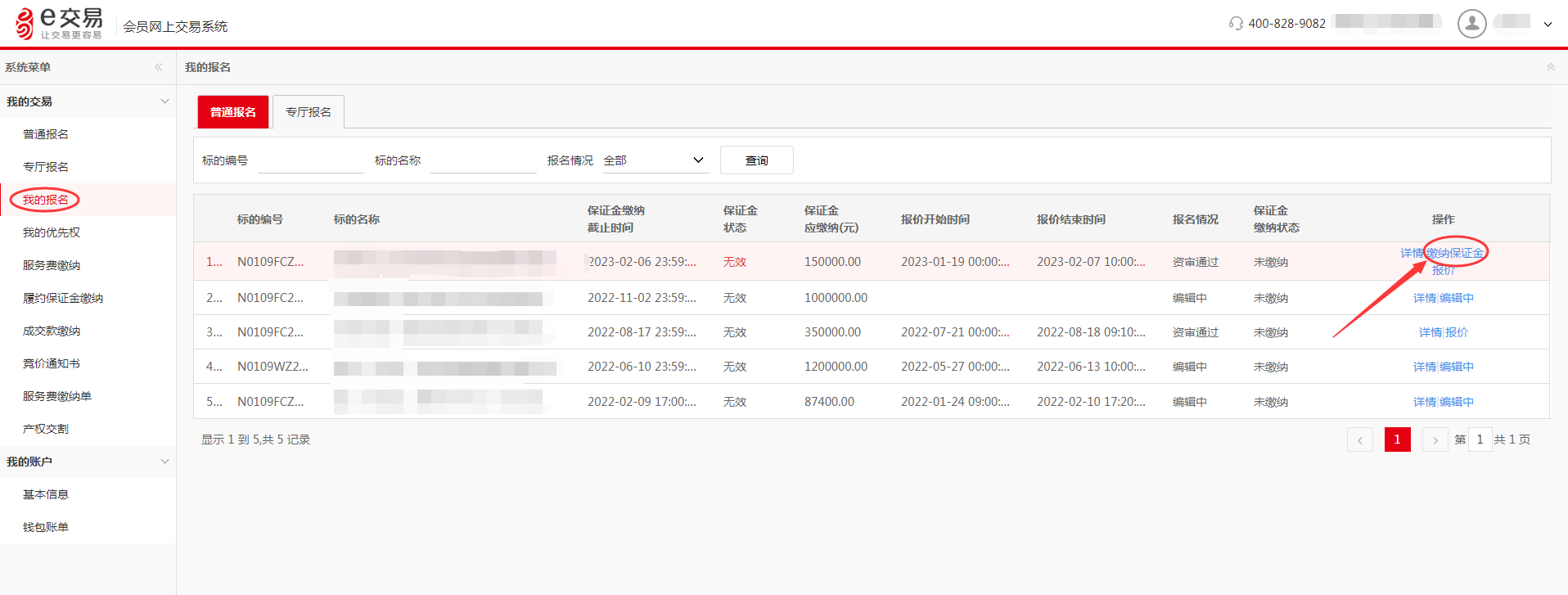Open 钱包账单 under 我的账户

[x=46, y=527]
